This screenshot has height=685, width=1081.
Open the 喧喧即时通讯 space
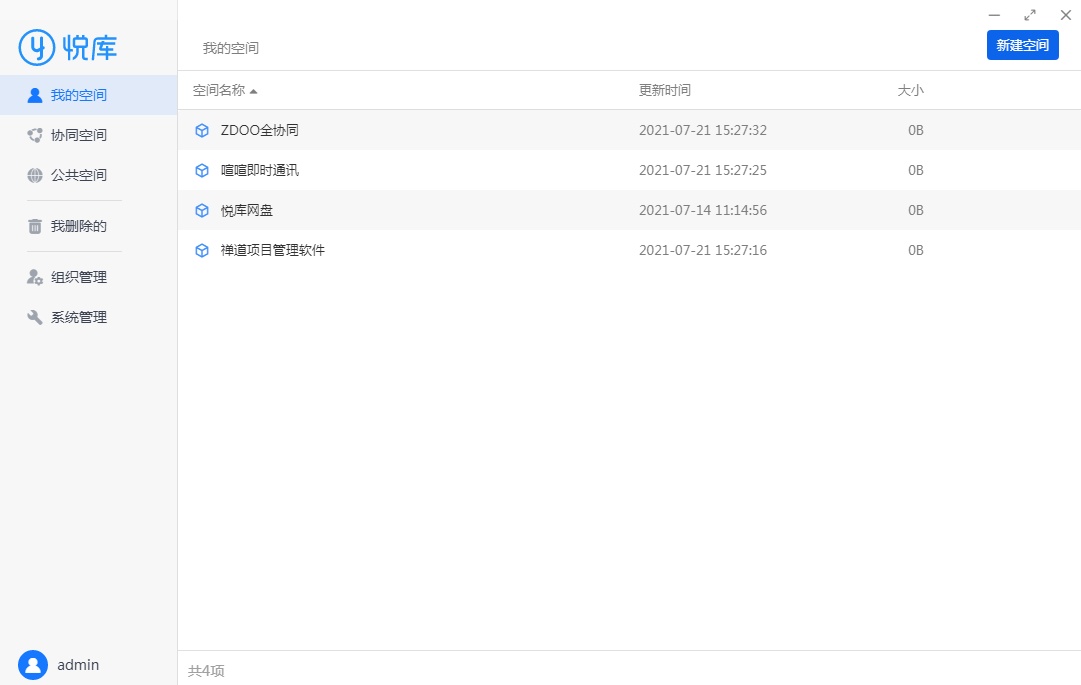[260, 170]
